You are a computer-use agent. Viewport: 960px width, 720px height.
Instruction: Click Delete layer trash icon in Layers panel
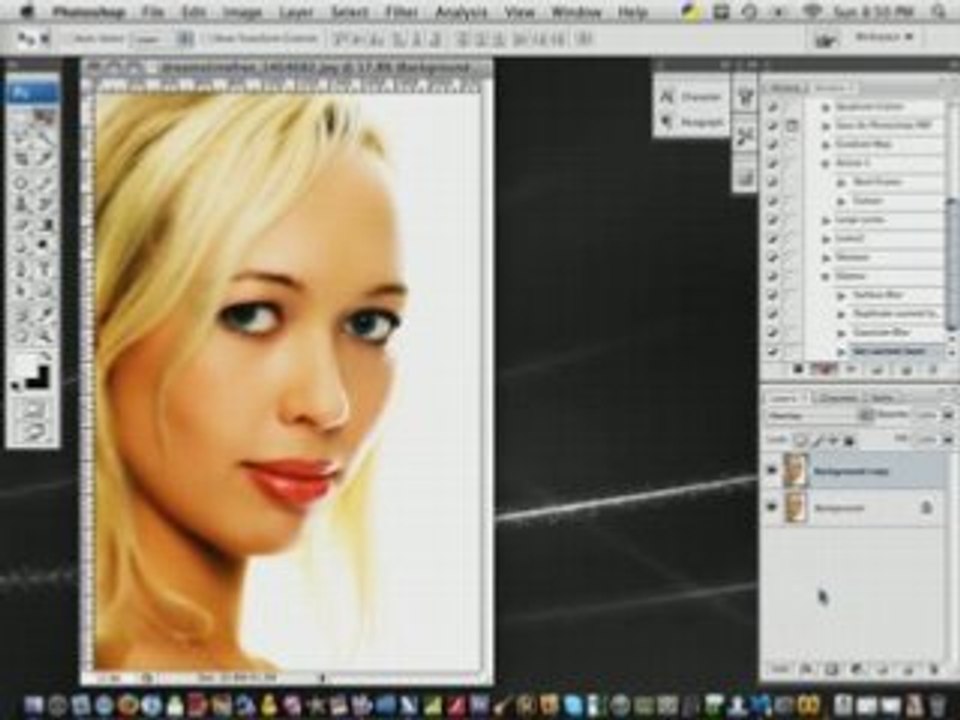(934, 670)
